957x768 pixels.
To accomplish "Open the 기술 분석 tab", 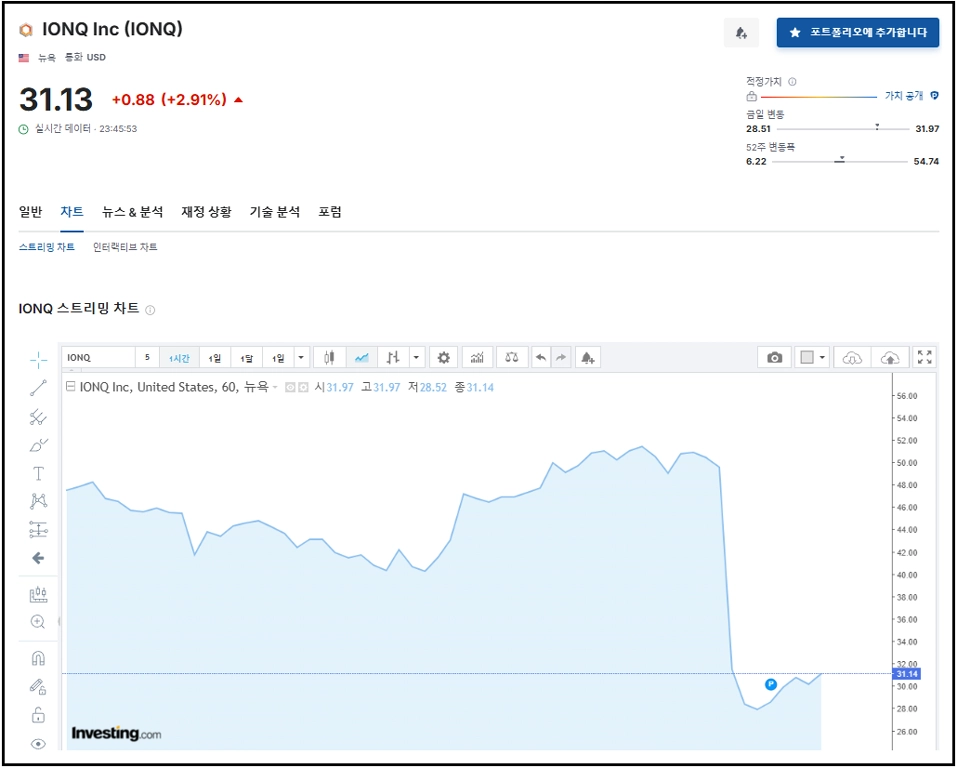I will (275, 212).
